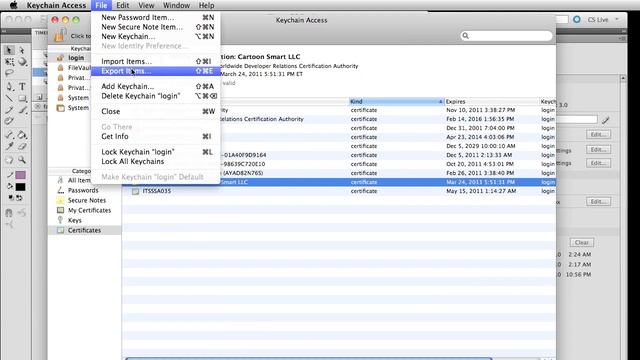The width and height of the screenshot is (640, 360).
Task: Select the Keys category
Action: click(x=84, y=220)
